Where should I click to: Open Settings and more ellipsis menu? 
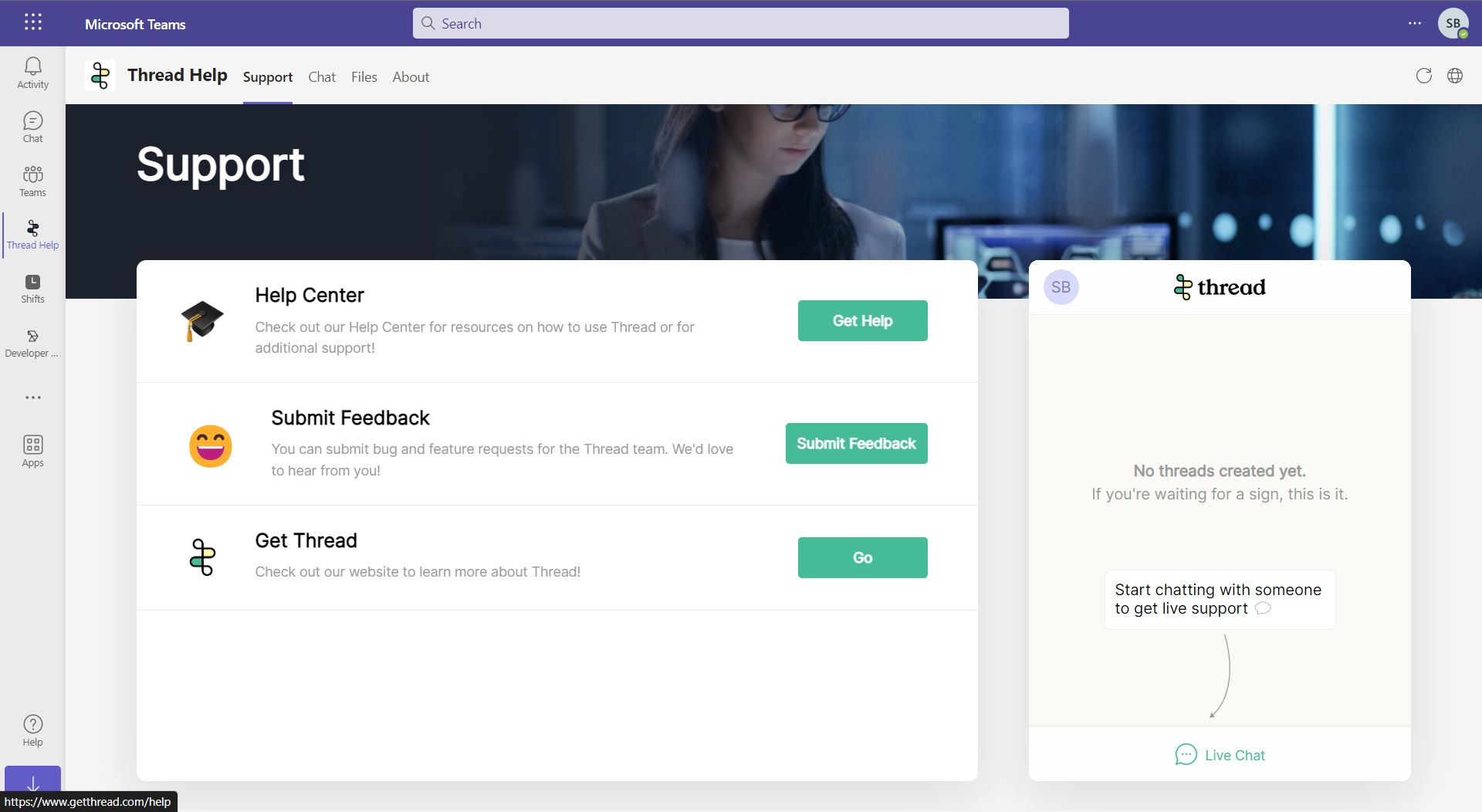(1414, 23)
